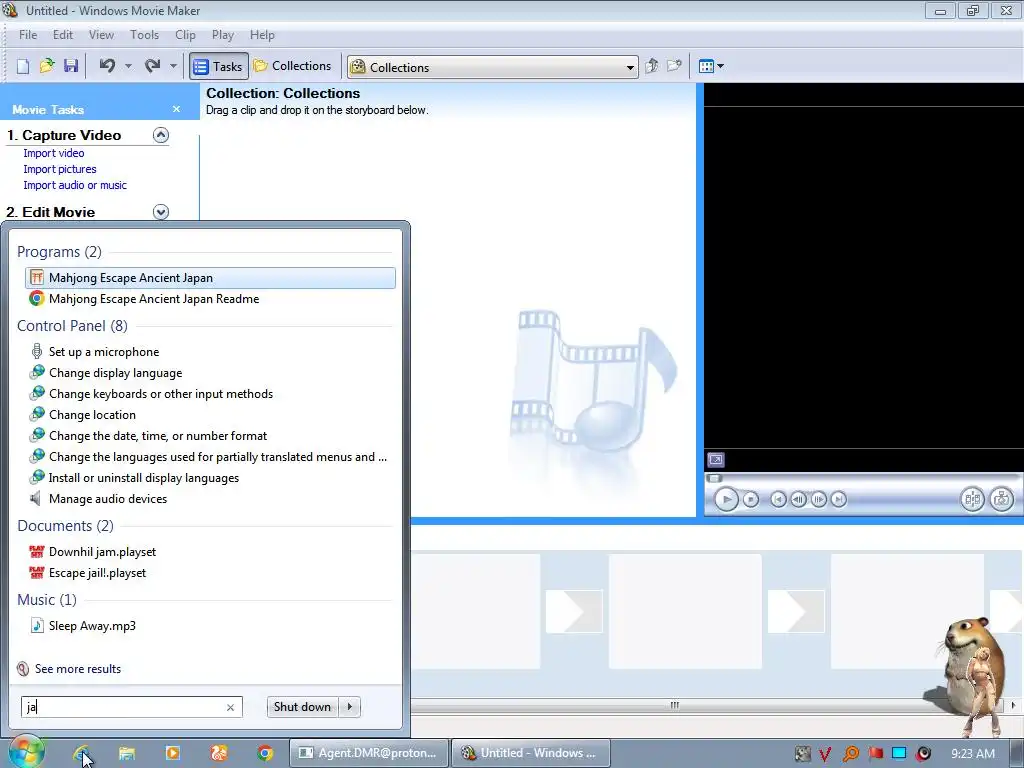Open the Help menu

(262, 35)
